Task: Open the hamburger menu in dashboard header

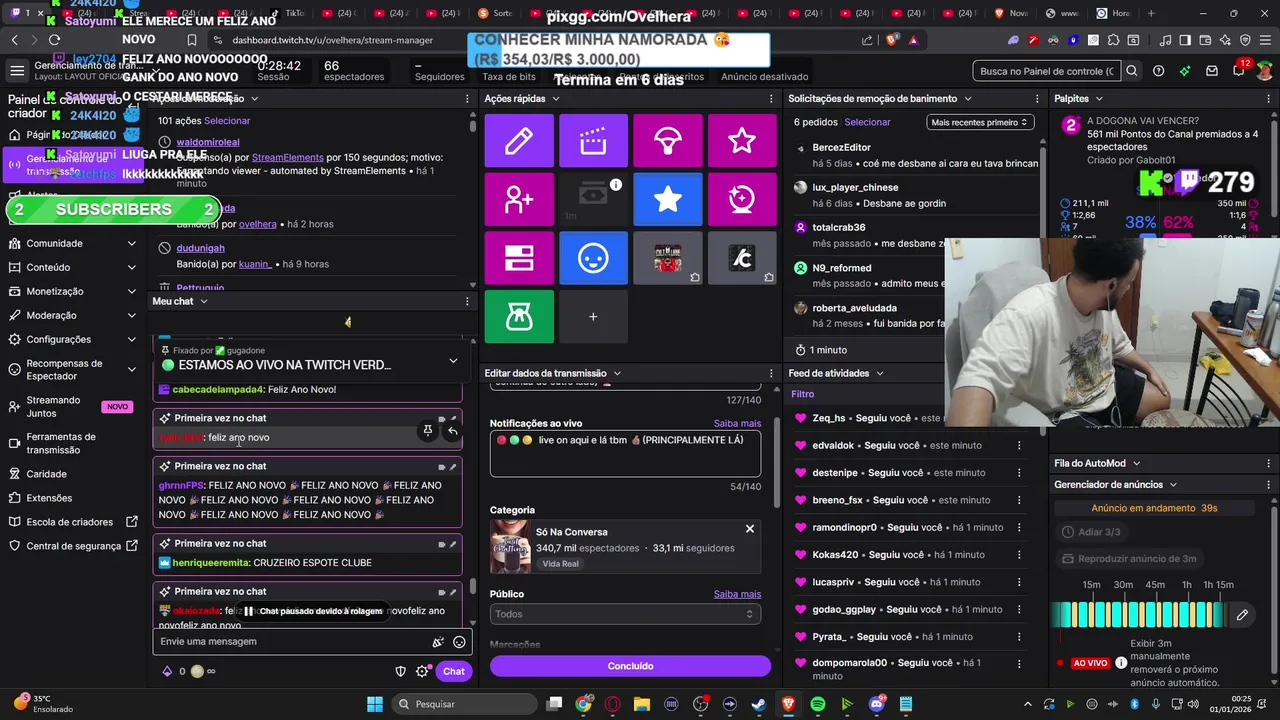Action: (x=17, y=71)
